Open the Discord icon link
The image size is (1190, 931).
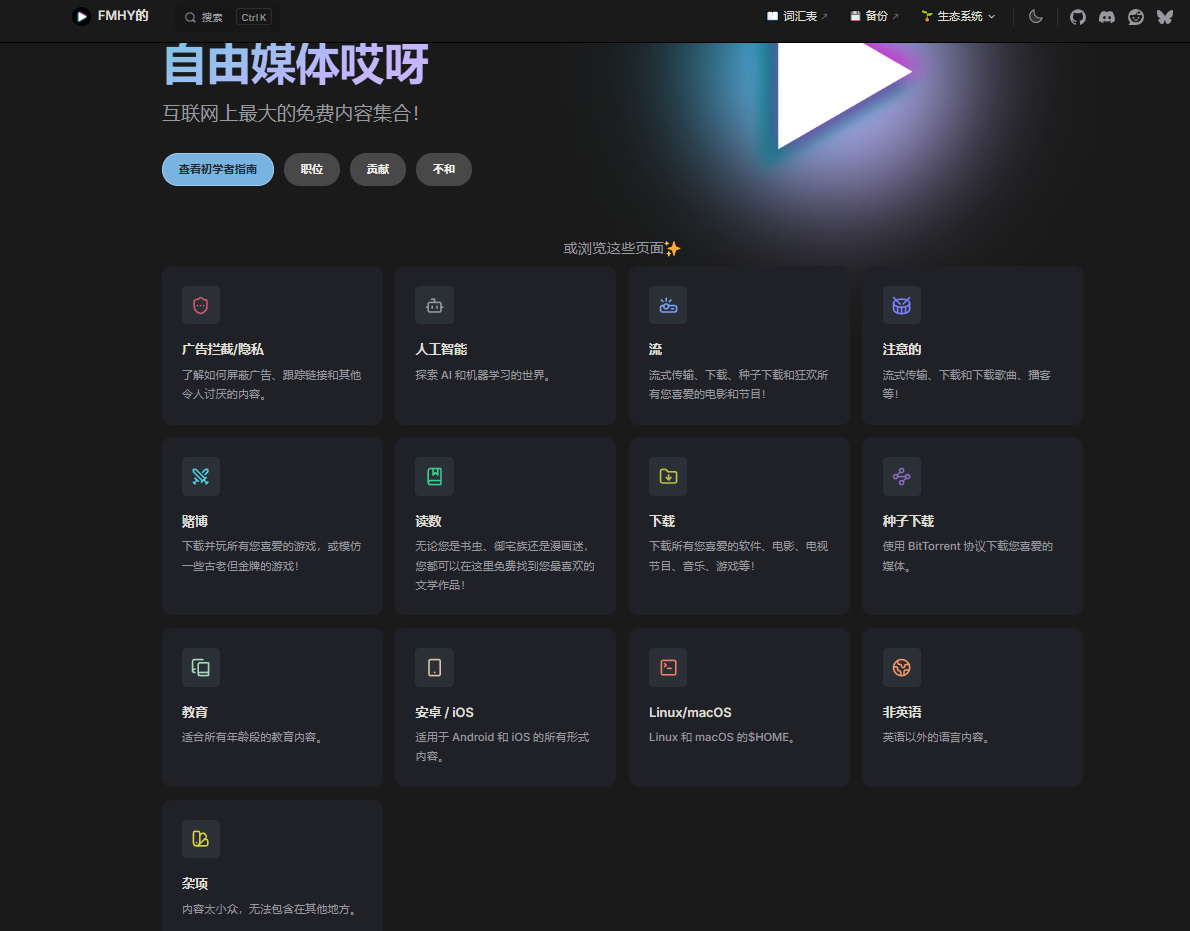1107,17
